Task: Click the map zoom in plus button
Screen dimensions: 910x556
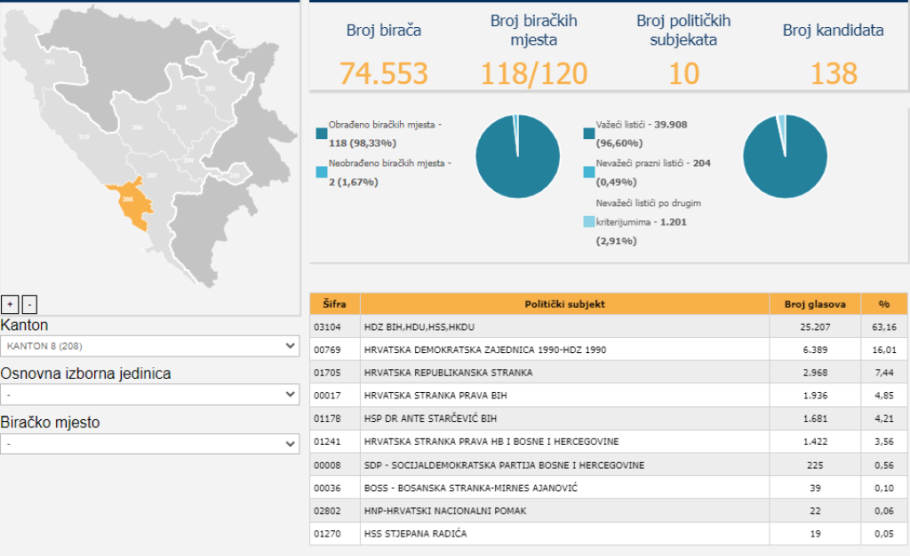Action: [10, 304]
